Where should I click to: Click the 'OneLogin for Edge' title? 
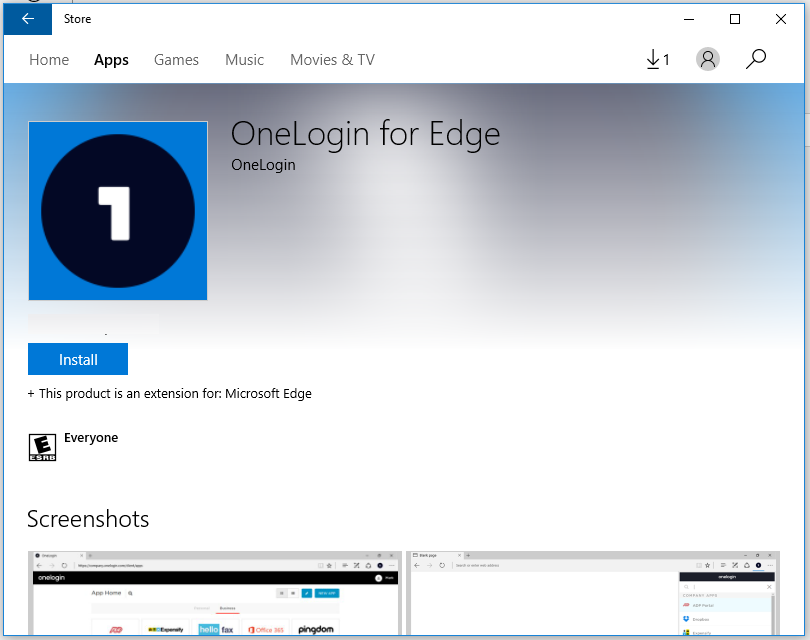(x=365, y=134)
